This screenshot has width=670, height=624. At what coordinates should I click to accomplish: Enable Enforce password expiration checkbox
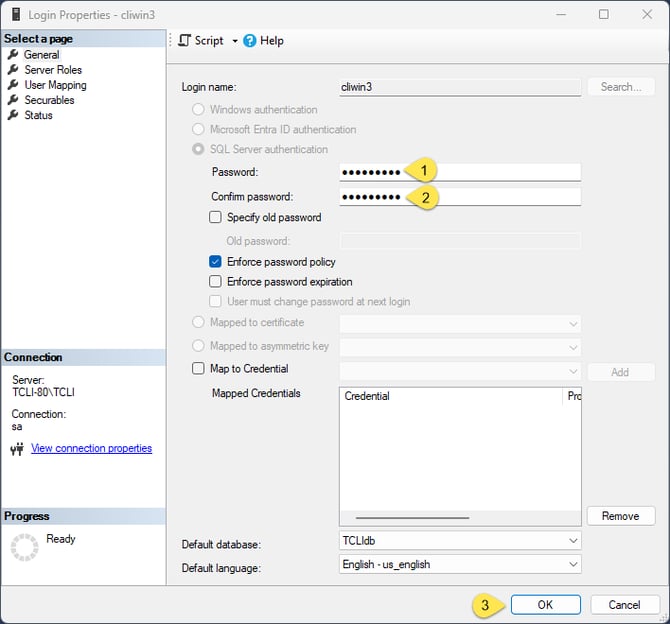(x=215, y=282)
